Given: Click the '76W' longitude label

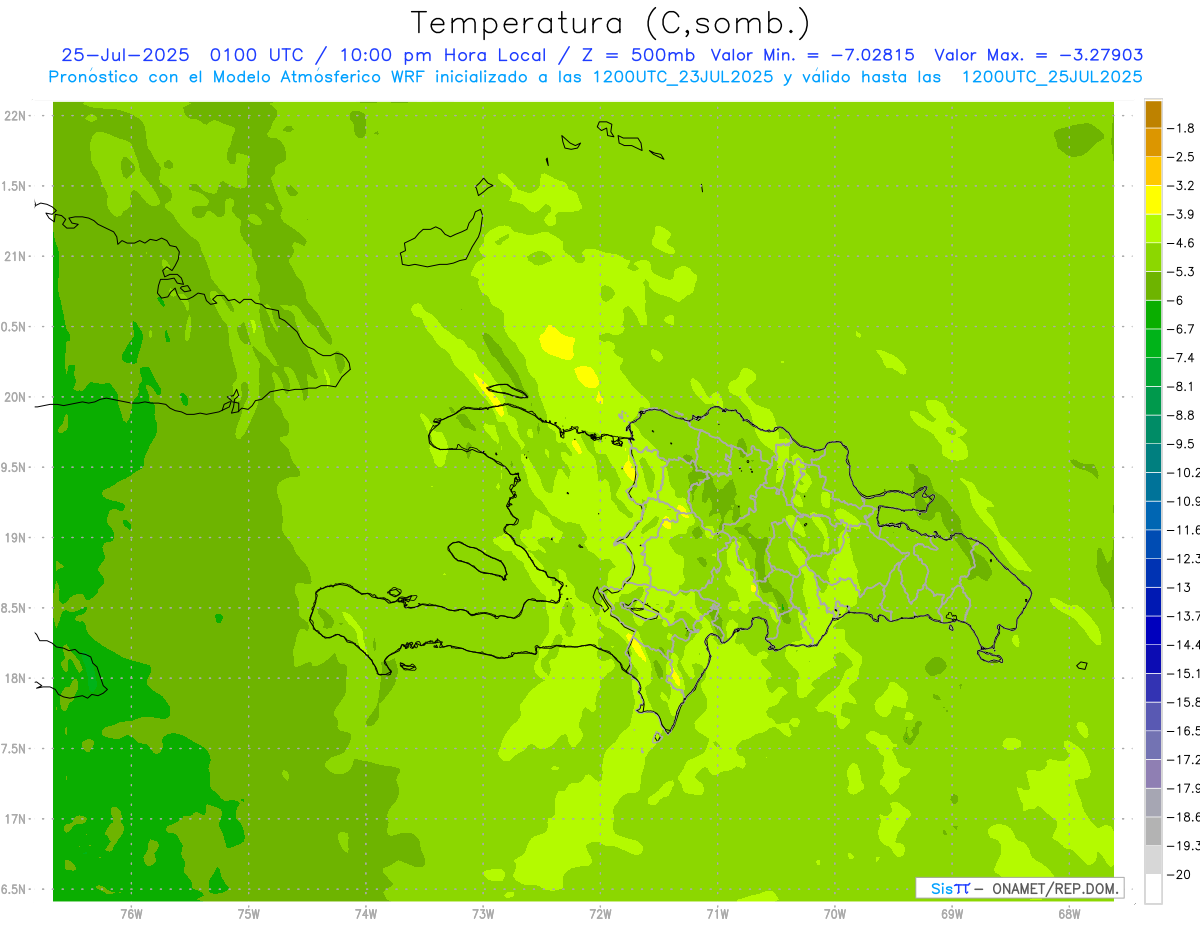Looking at the screenshot, I should (x=131, y=913).
